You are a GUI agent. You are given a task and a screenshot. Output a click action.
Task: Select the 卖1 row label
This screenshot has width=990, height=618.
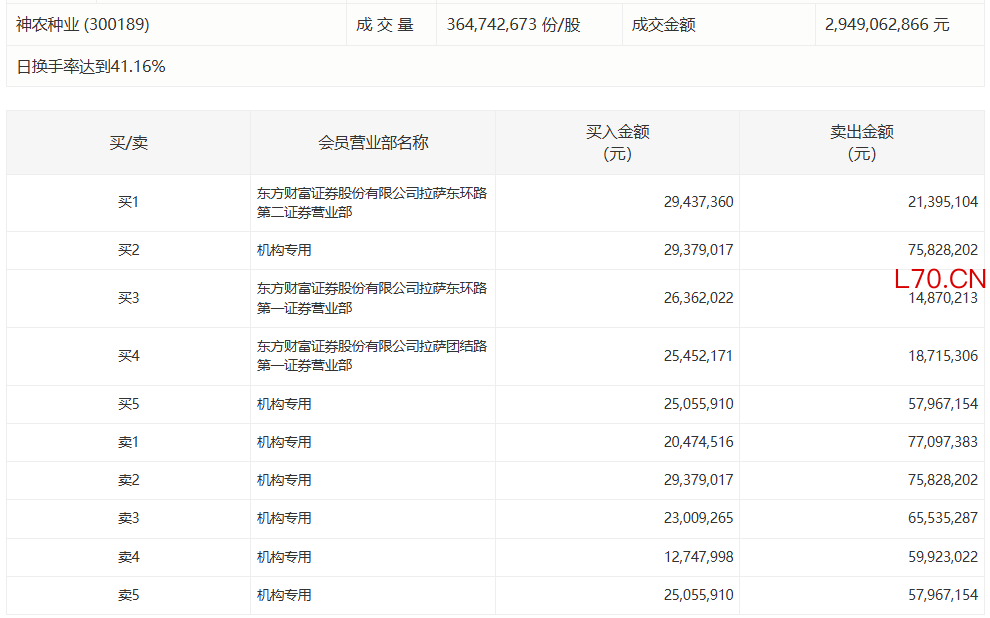(x=128, y=441)
